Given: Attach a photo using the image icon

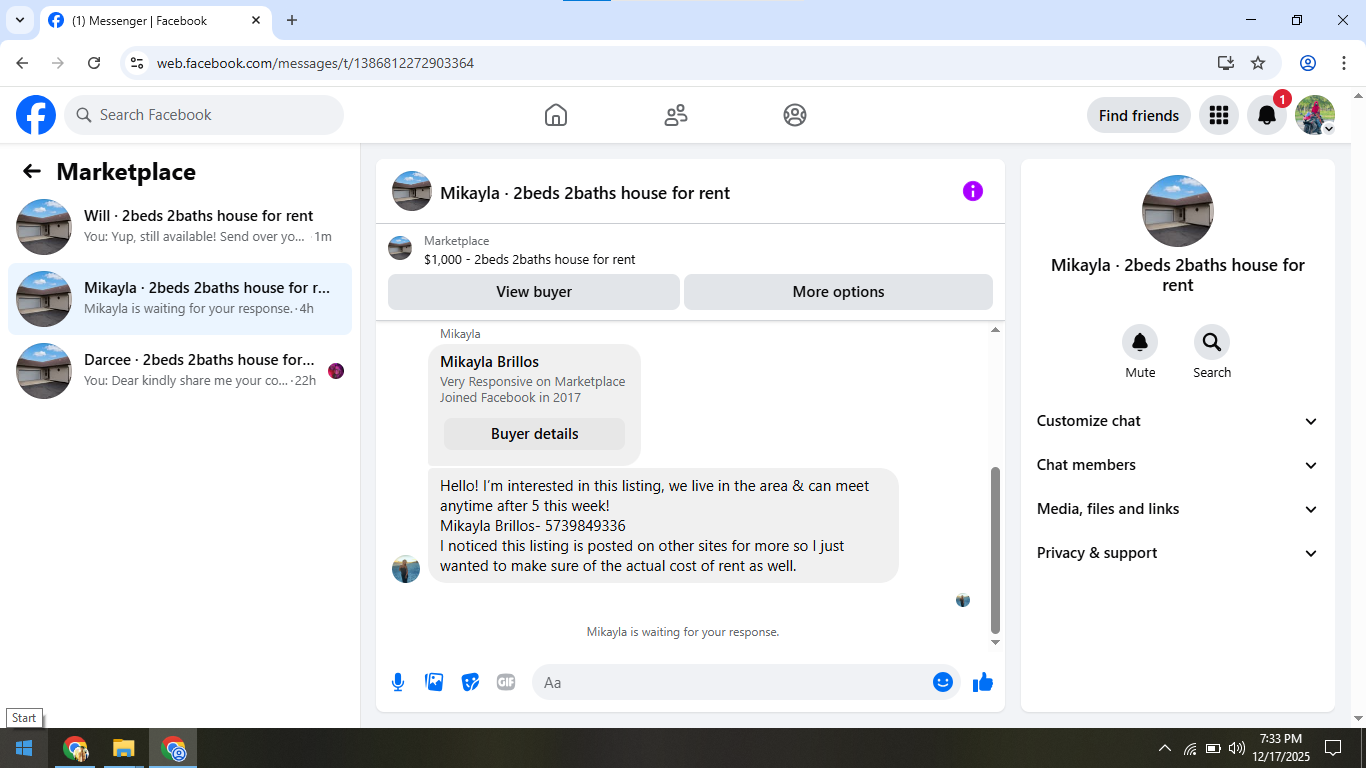Looking at the screenshot, I should (x=434, y=682).
